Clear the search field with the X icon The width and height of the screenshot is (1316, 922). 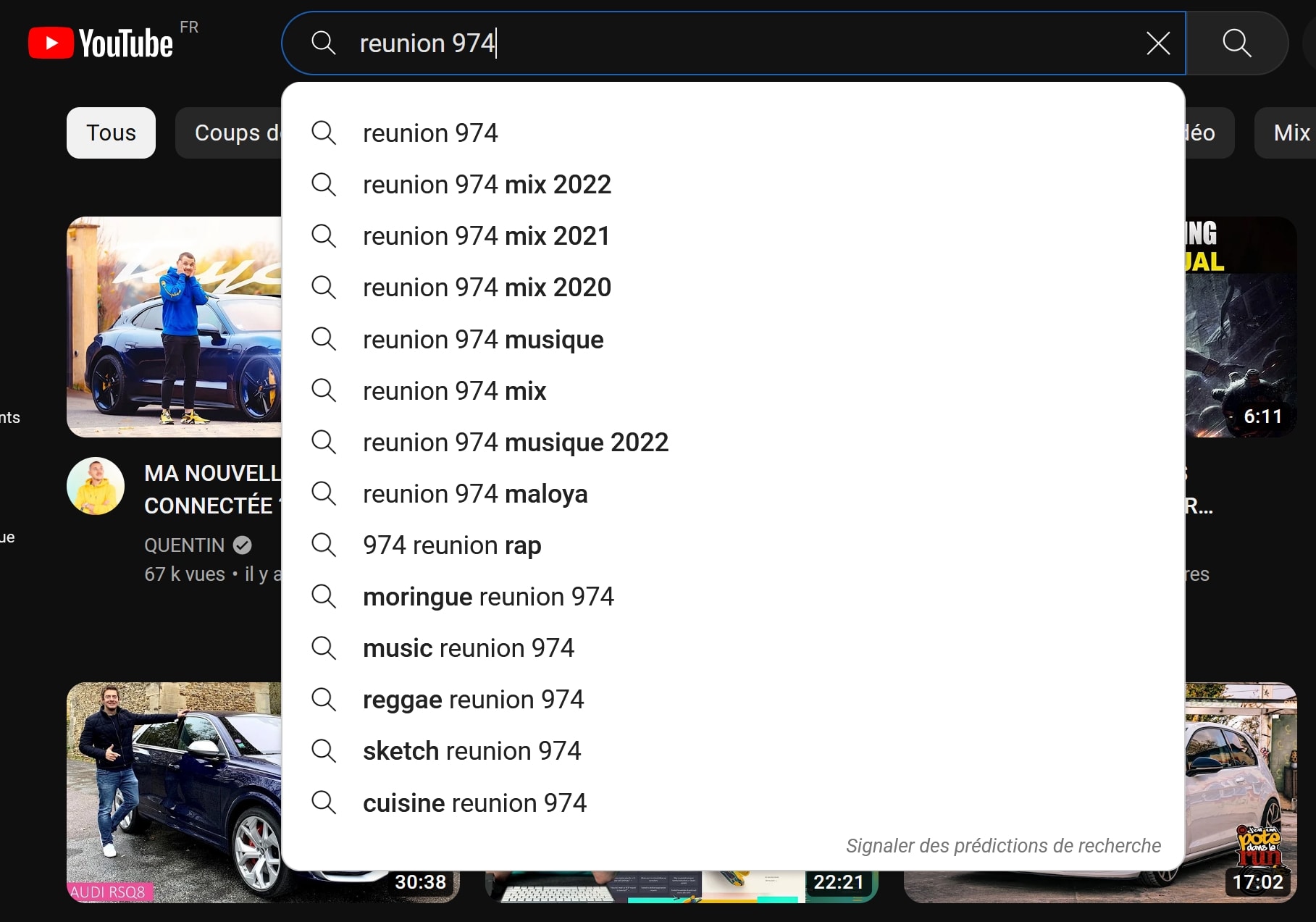pyautogui.click(x=1158, y=43)
